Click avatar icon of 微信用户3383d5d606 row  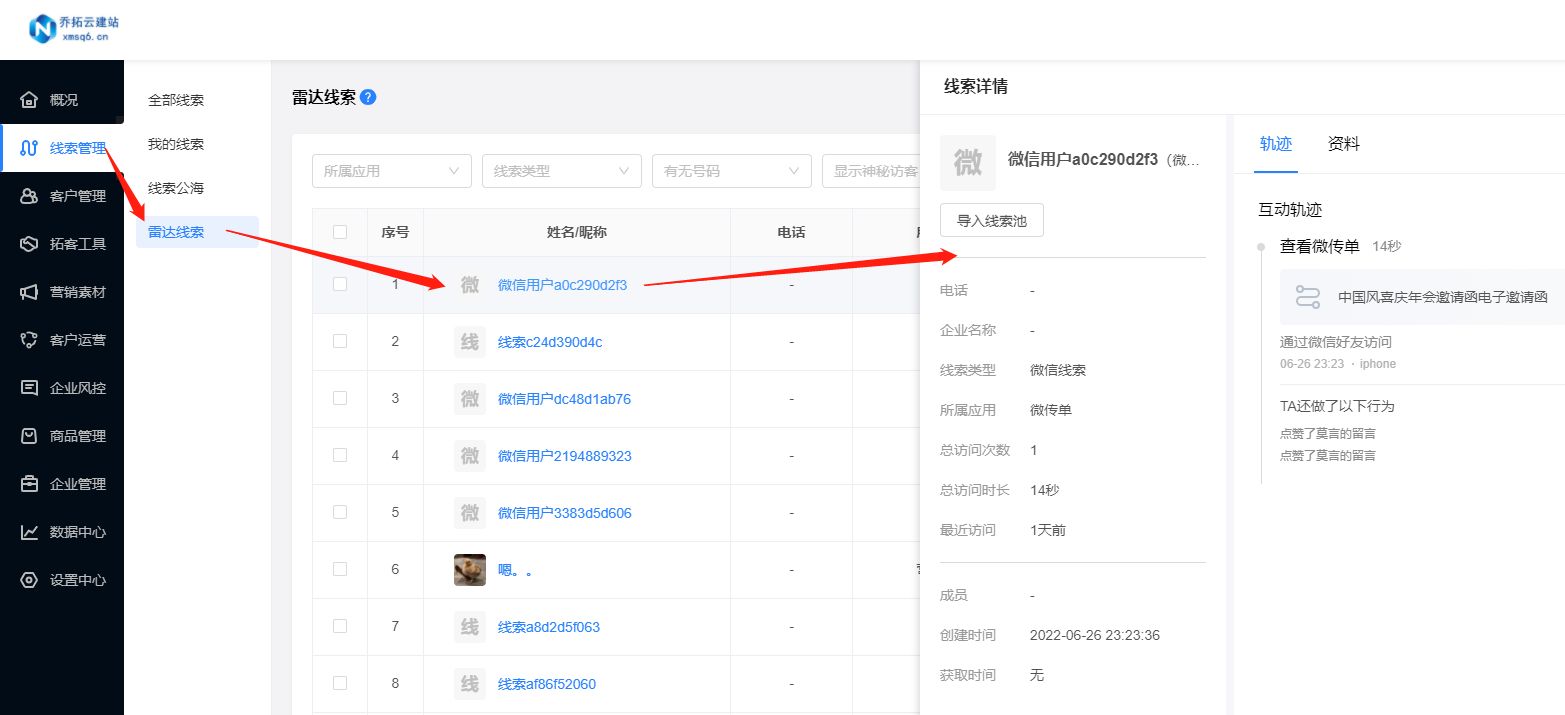(470, 513)
